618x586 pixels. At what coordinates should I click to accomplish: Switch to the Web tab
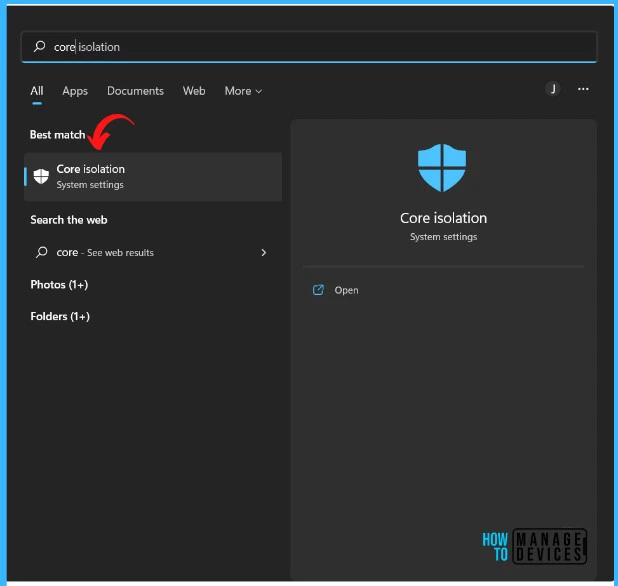point(194,91)
